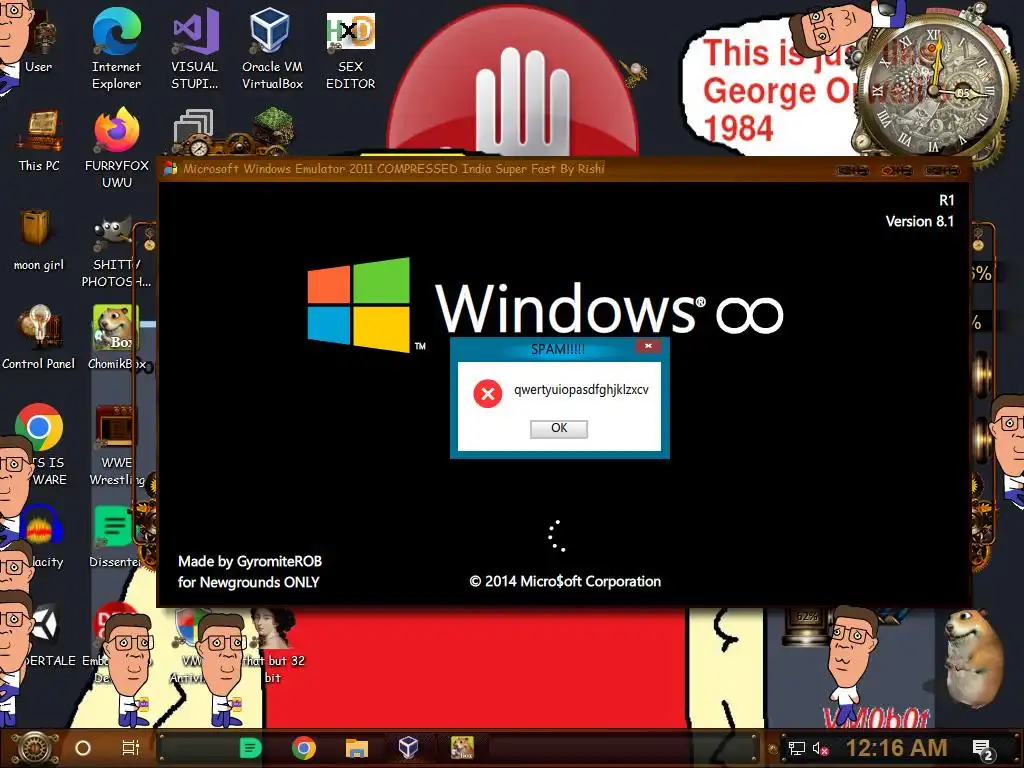Click the steampunk clock gadget
Image resolution: width=1024 pixels, height=768 pixels.
[934, 88]
